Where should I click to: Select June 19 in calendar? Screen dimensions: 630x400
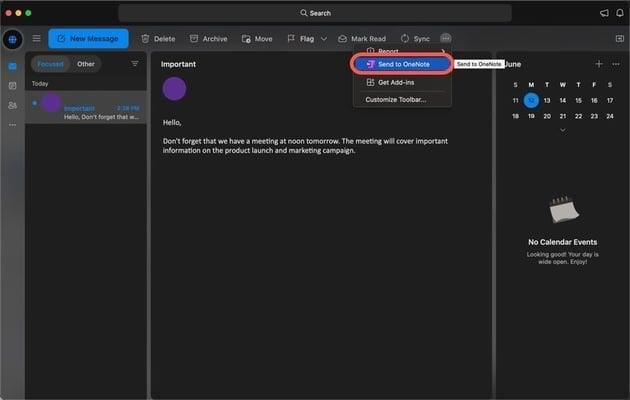click(531, 116)
